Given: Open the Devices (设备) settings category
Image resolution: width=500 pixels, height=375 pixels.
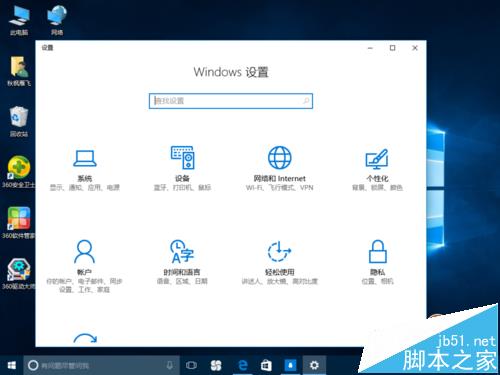Looking at the screenshot, I should pyautogui.click(x=182, y=168).
